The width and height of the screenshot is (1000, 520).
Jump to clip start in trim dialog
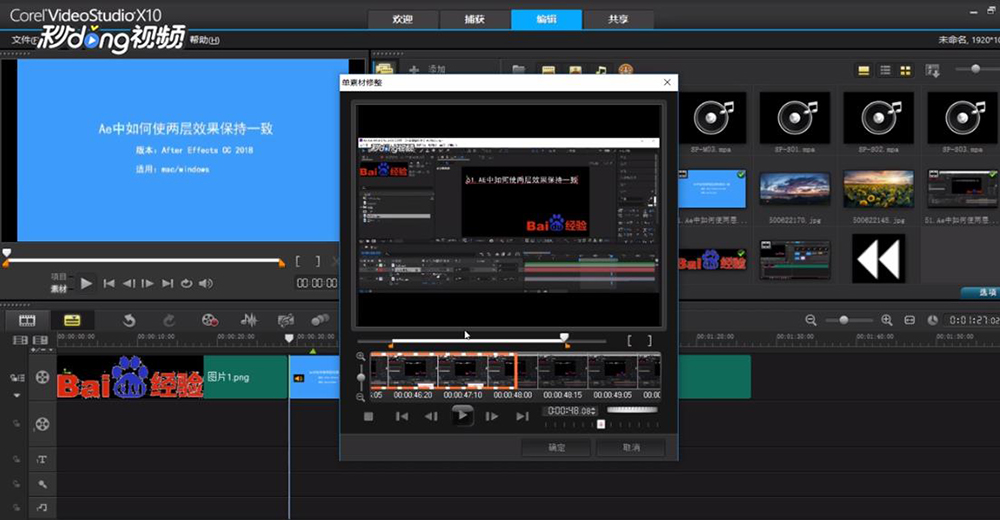point(401,417)
